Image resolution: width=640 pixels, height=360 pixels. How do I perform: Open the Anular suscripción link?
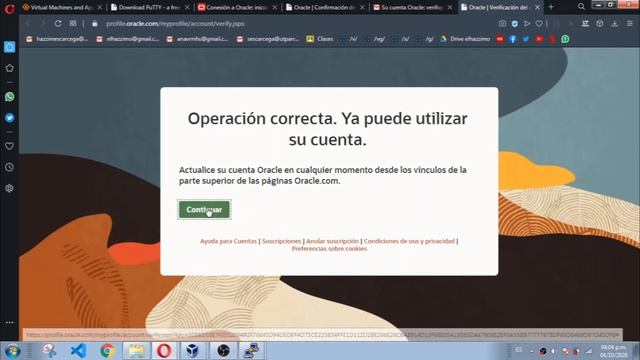(332, 241)
